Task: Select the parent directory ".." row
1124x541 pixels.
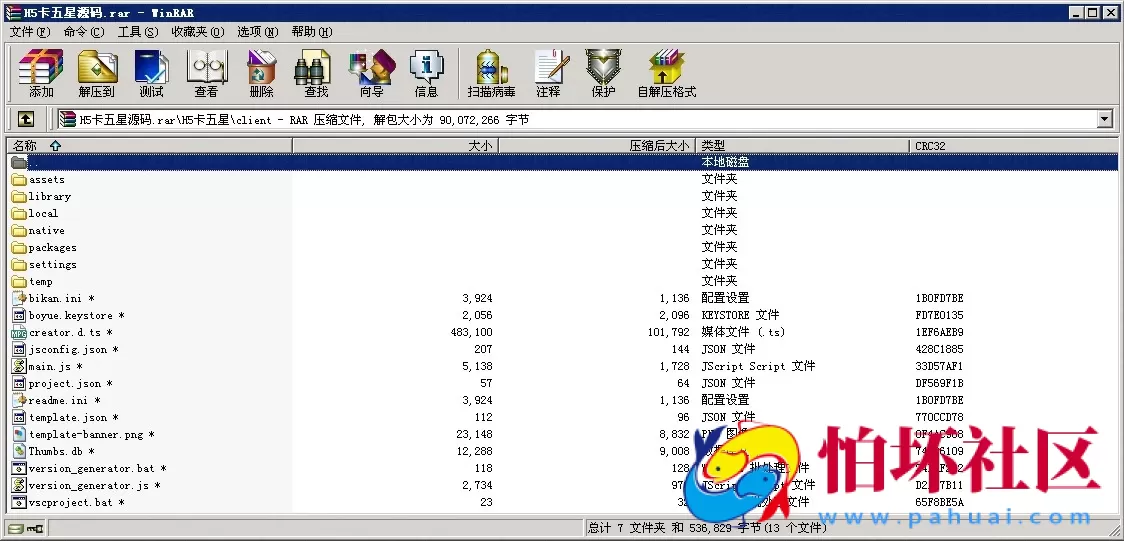Action: 563,163
